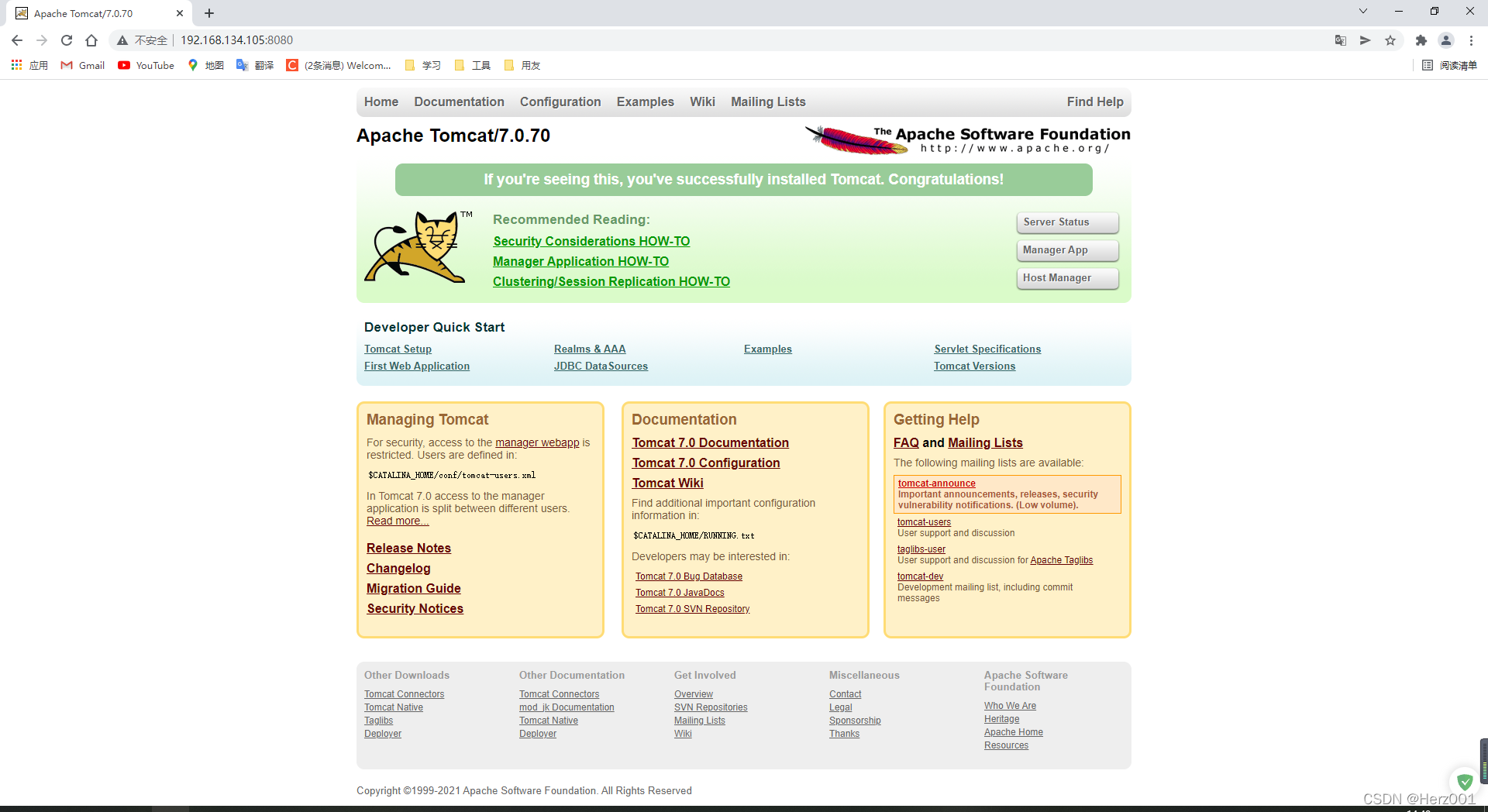Open Manager Application HOW-TO link

click(x=580, y=261)
